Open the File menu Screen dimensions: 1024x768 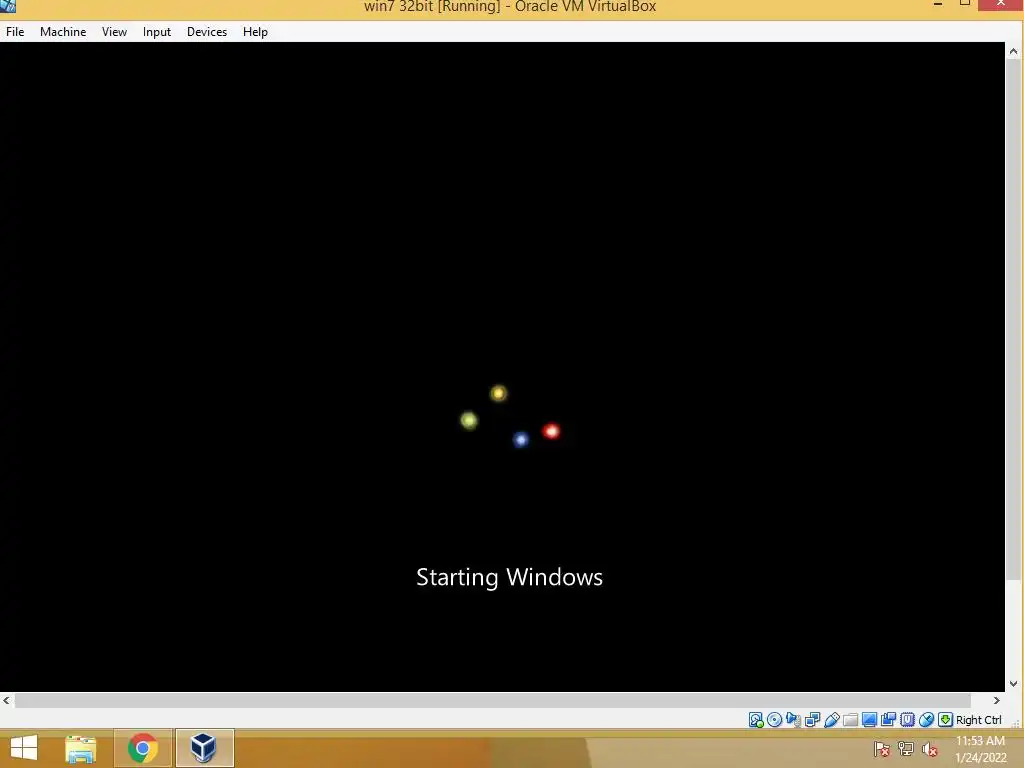pos(15,31)
